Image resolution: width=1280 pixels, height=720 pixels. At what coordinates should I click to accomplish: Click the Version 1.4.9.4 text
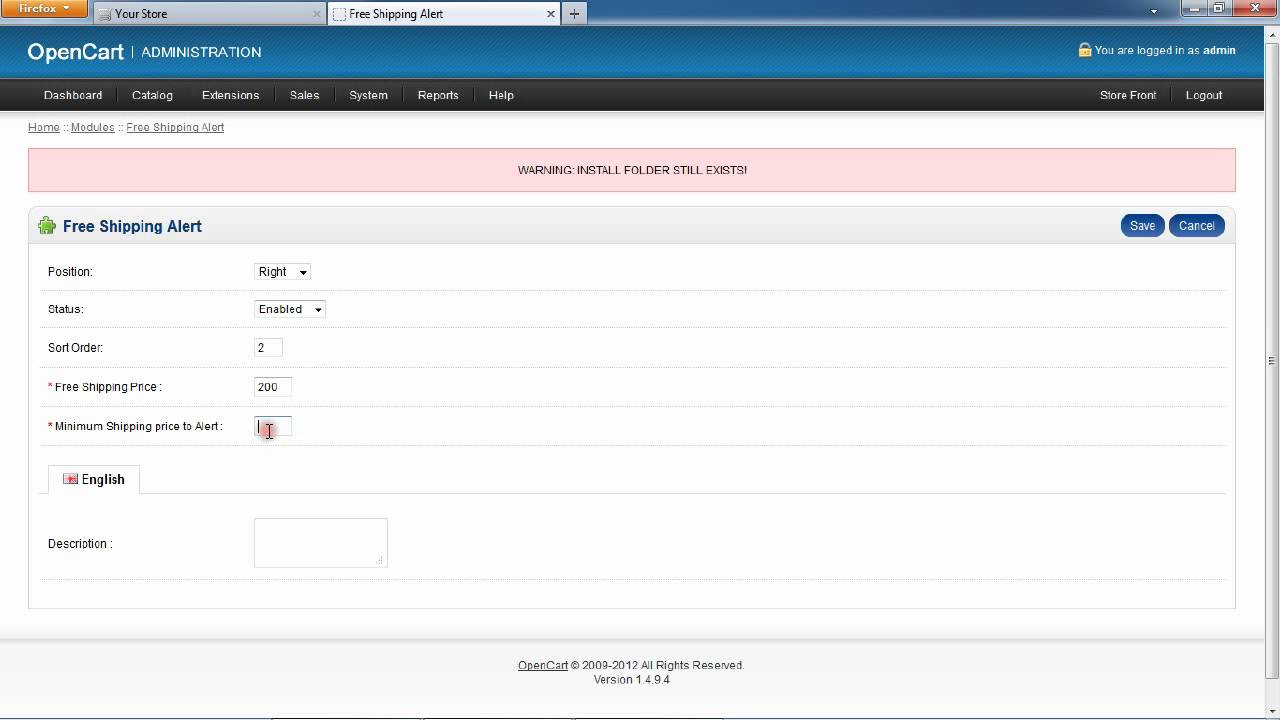[x=632, y=680]
